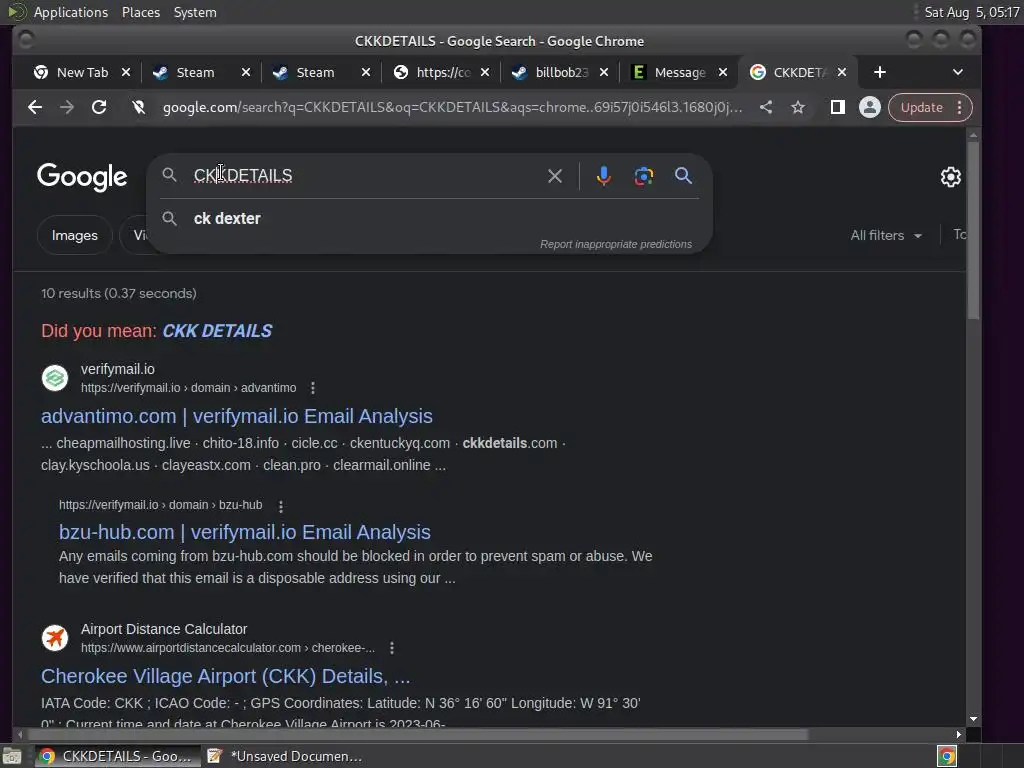This screenshot has height=768, width=1024.
Task: Click Report inappropriate predictions
Action: 615,244
